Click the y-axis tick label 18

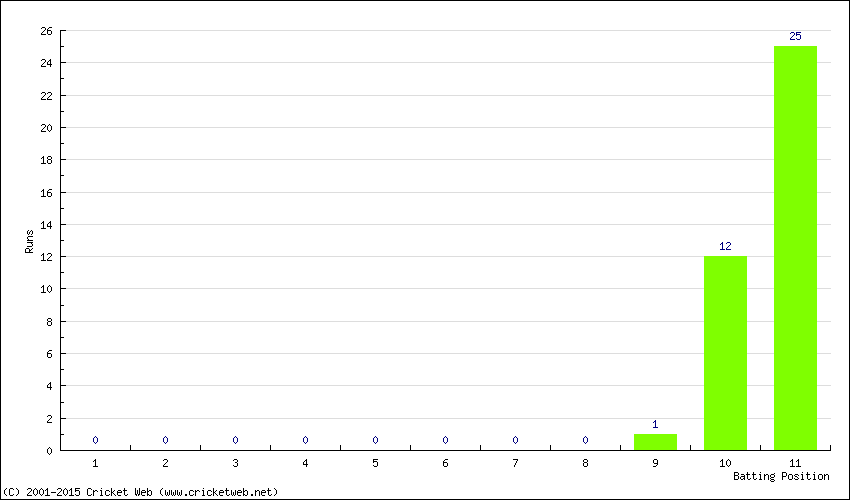[47, 160]
